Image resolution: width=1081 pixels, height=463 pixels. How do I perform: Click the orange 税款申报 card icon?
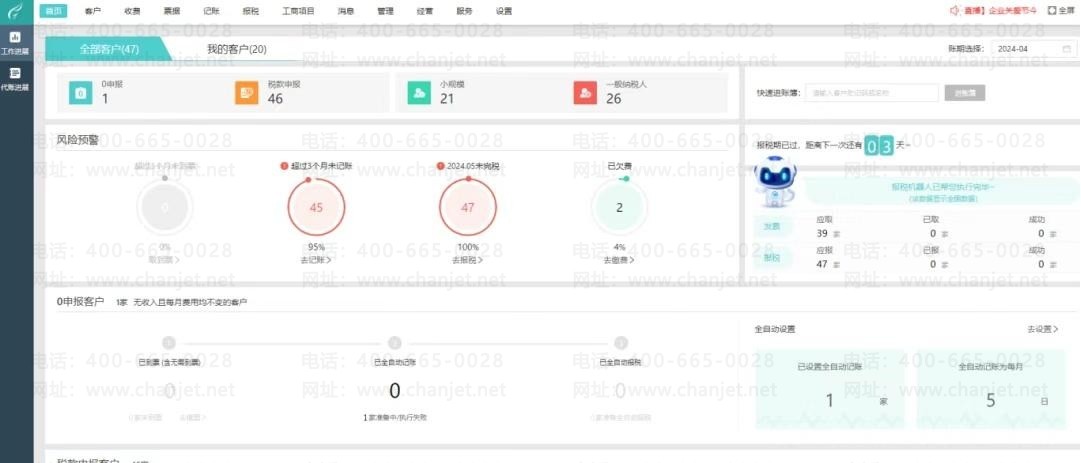[x=247, y=93]
